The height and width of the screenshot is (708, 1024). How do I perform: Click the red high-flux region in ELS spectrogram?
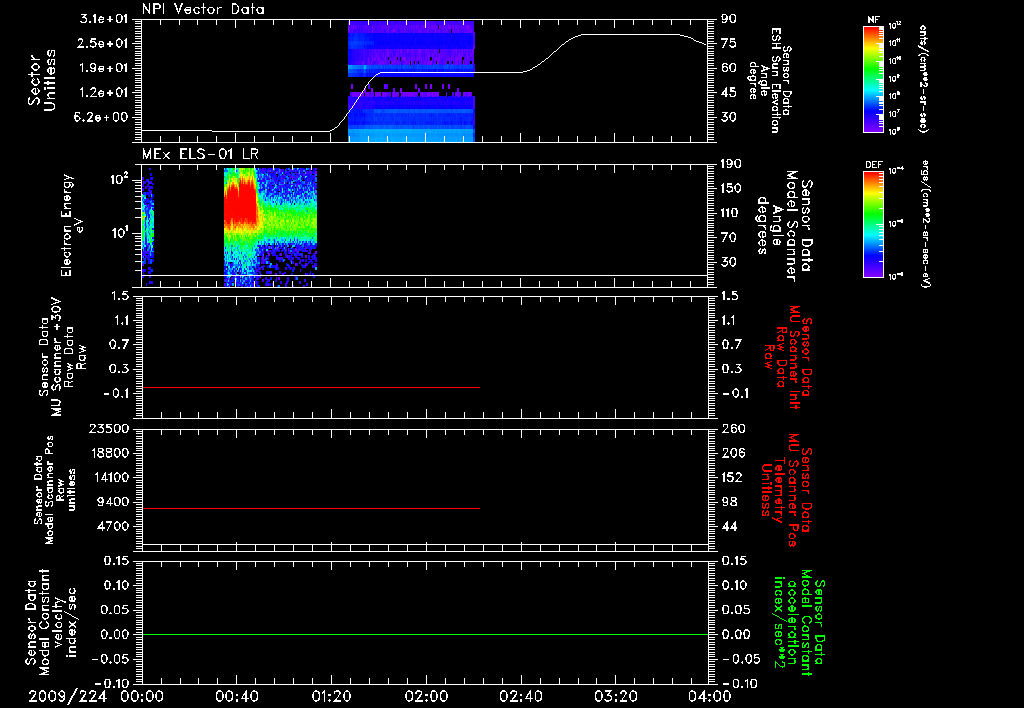pyautogui.click(x=239, y=202)
